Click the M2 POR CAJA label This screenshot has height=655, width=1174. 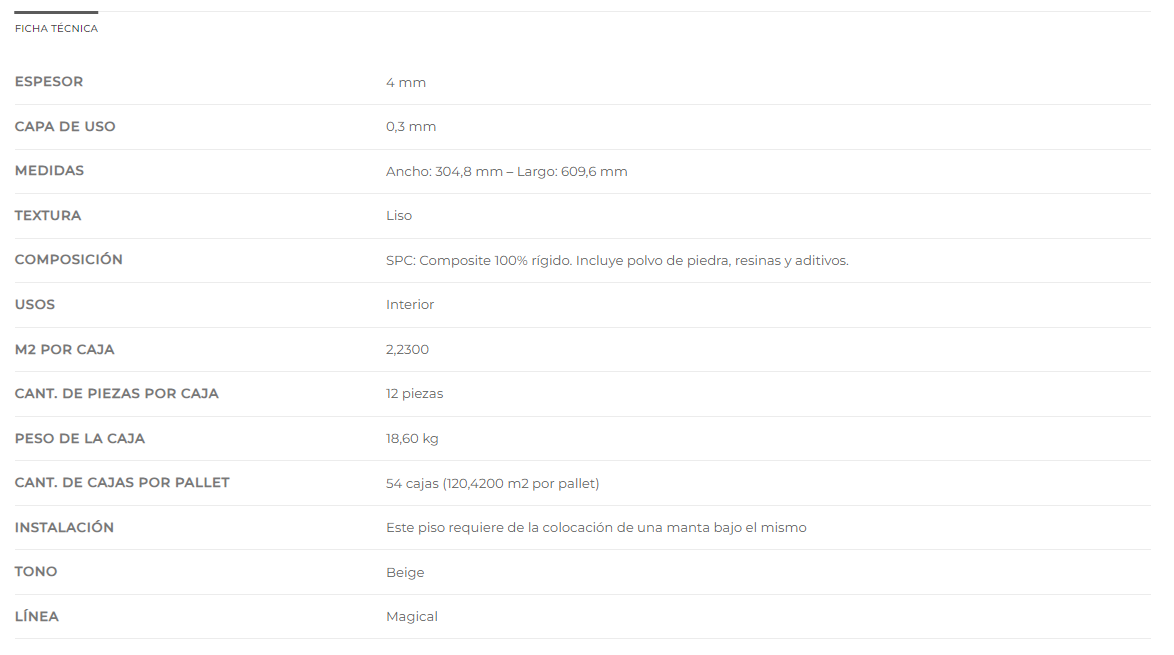click(x=64, y=350)
